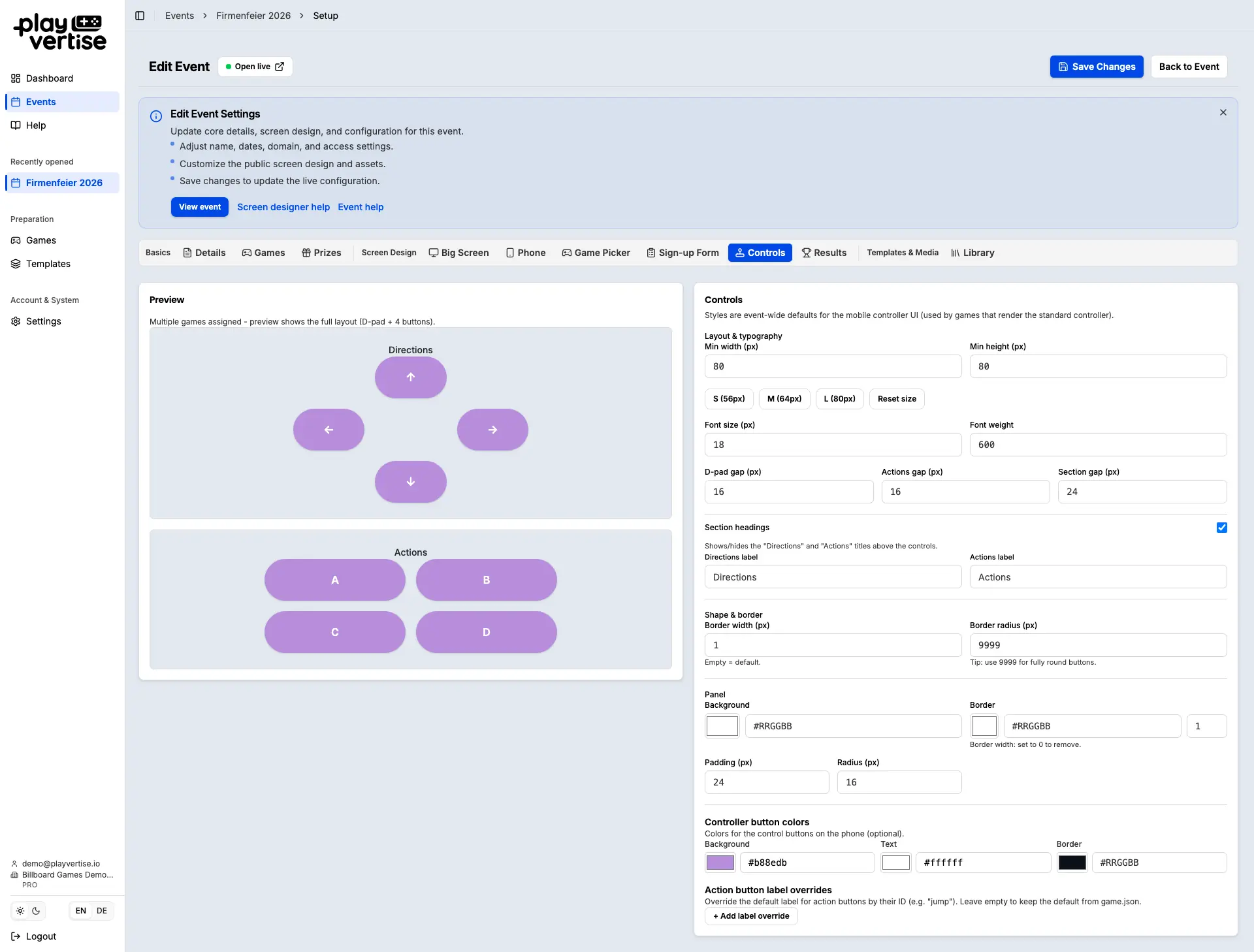Open recently opened Firmenfeier 2026

coord(63,183)
